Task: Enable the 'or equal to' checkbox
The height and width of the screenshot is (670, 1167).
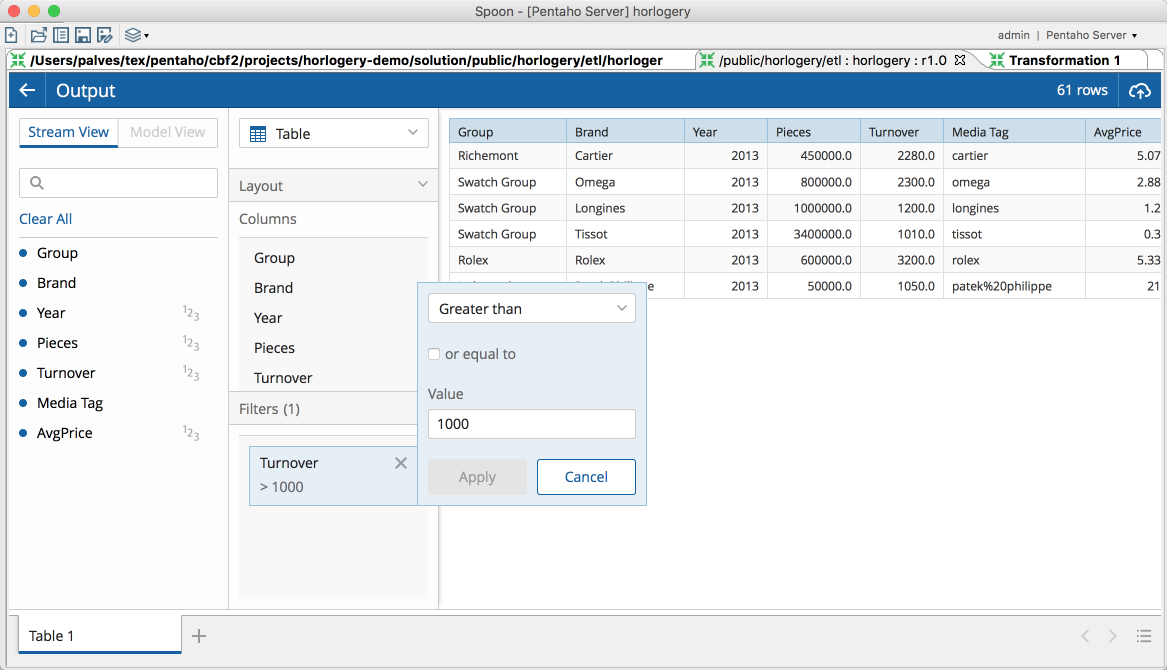Action: click(x=434, y=354)
